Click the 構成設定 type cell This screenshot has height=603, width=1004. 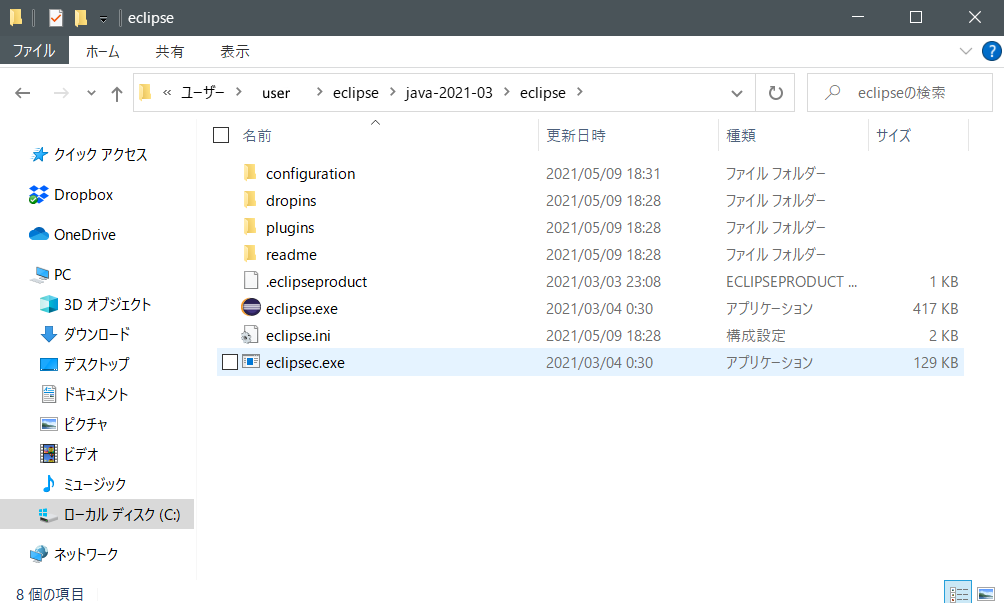[x=756, y=335]
